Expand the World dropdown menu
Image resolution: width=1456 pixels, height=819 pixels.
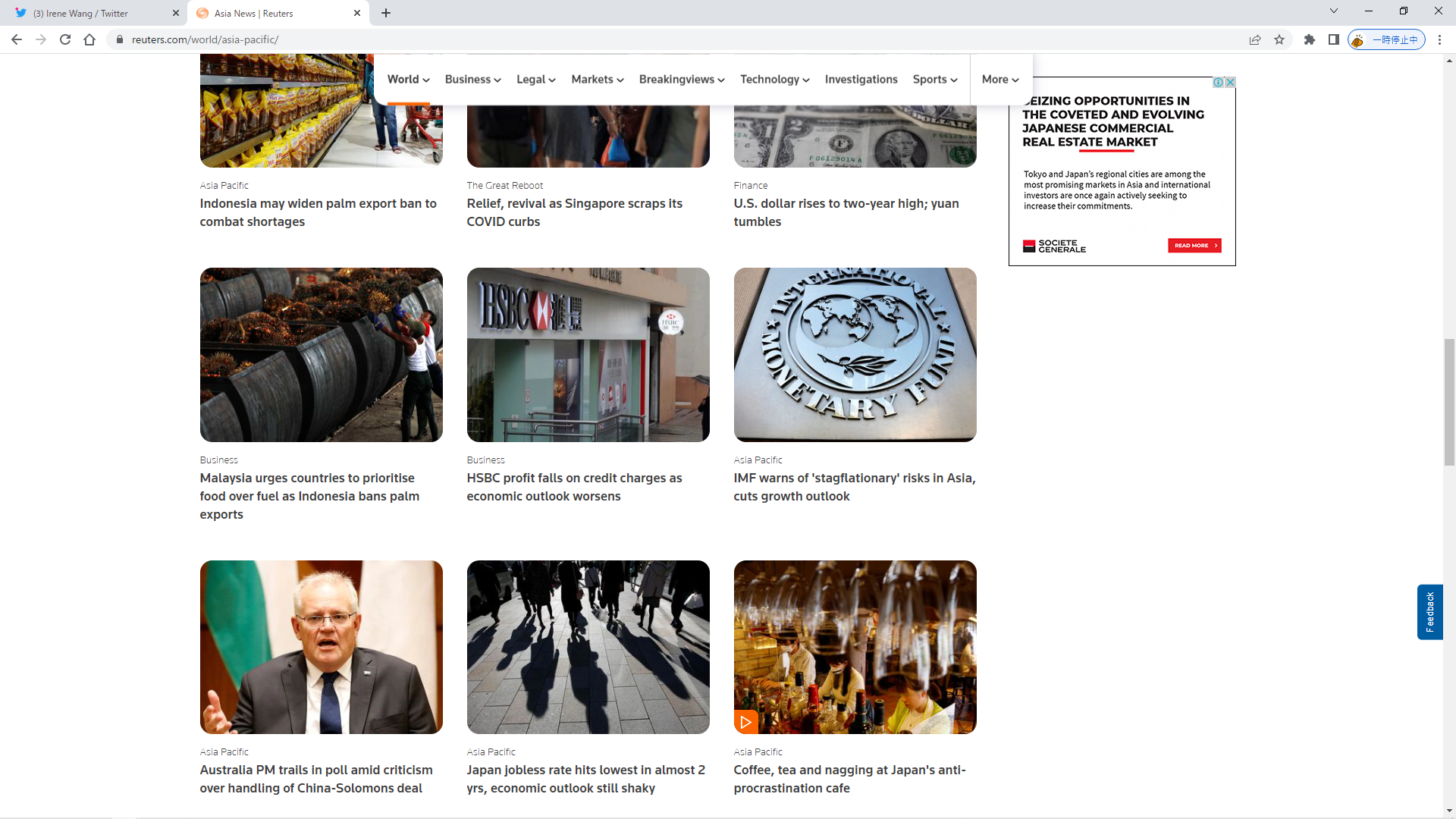(408, 80)
